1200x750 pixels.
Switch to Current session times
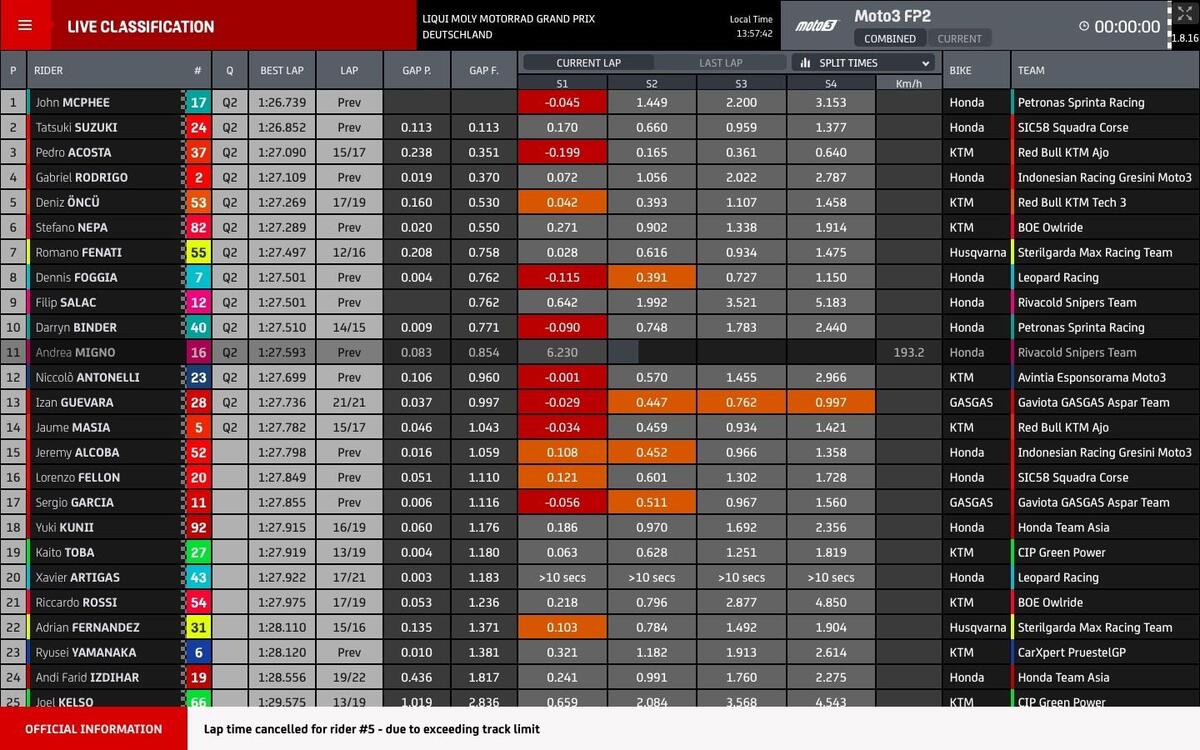coord(959,39)
